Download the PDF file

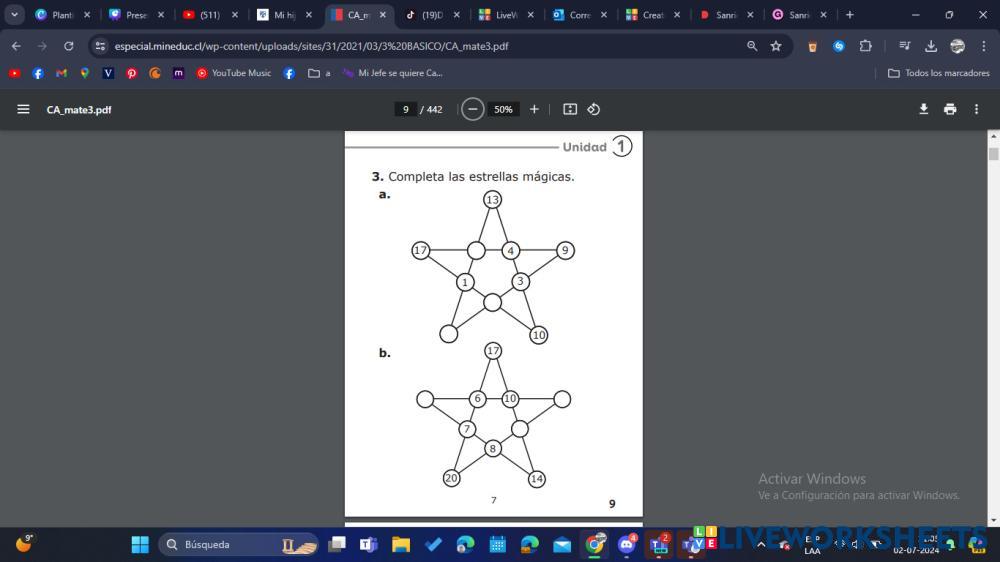click(x=924, y=109)
